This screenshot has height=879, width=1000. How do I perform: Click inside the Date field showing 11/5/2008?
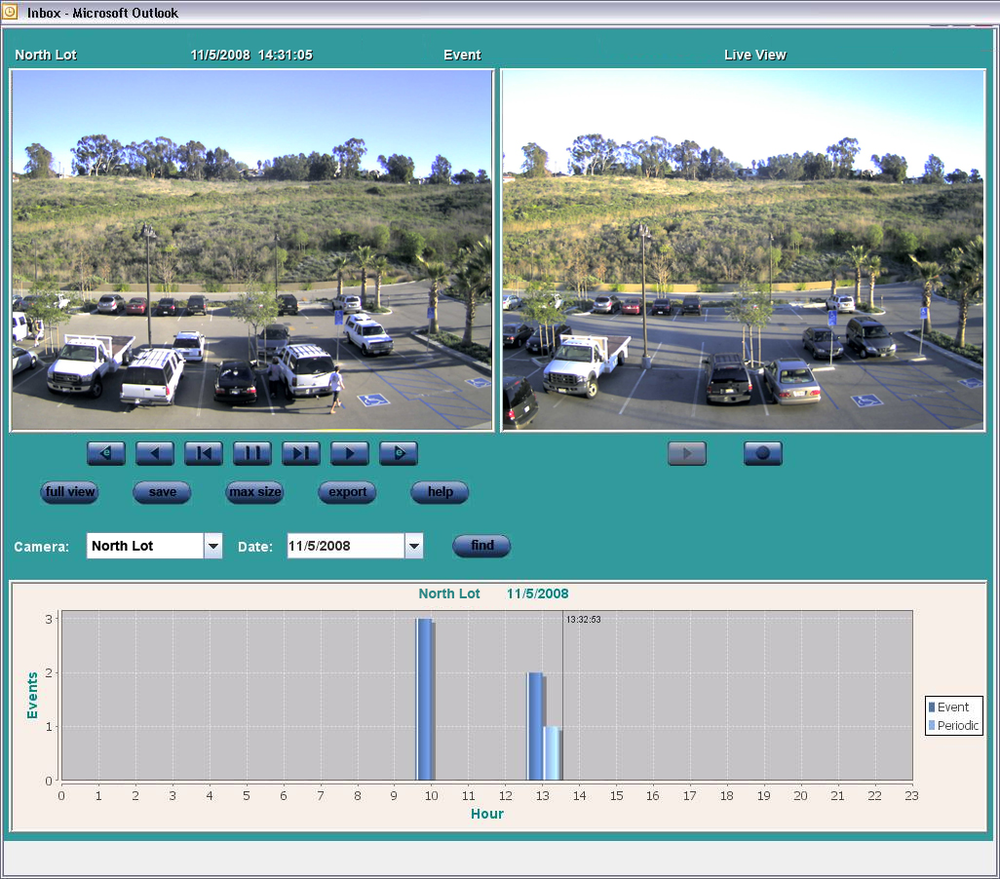(x=345, y=546)
